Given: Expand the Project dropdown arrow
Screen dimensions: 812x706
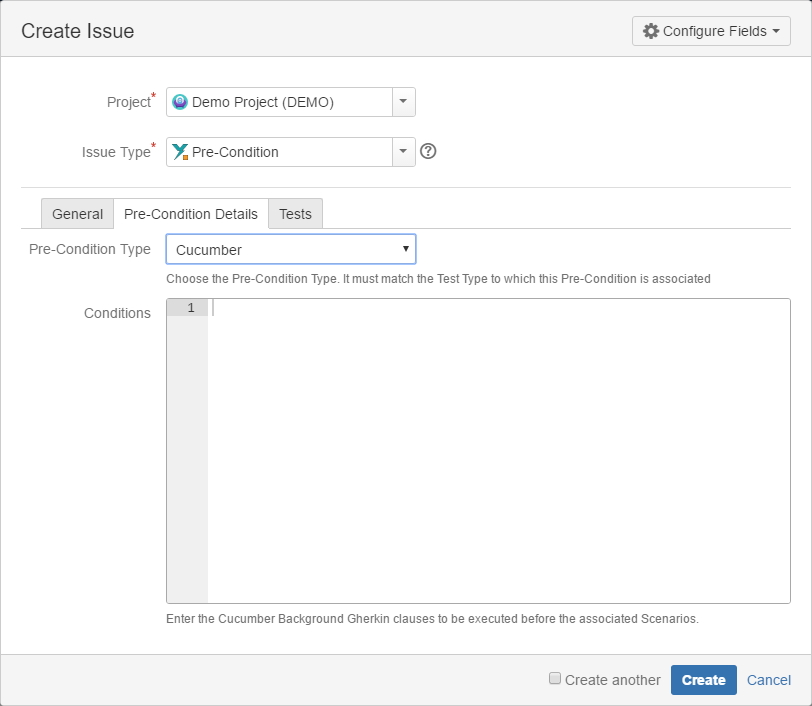Looking at the screenshot, I should [x=403, y=102].
